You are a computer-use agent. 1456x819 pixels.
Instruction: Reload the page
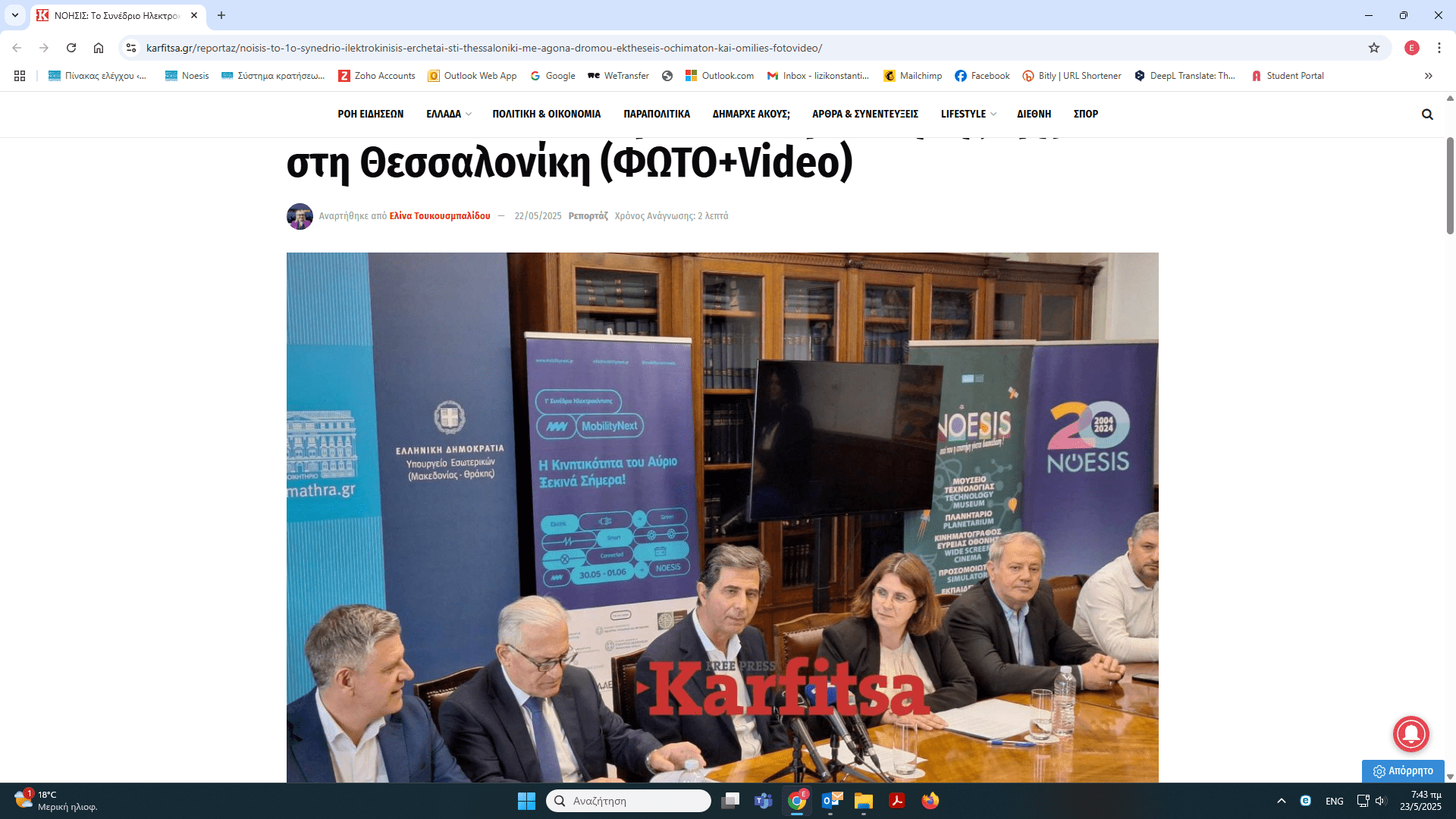(71, 48)
